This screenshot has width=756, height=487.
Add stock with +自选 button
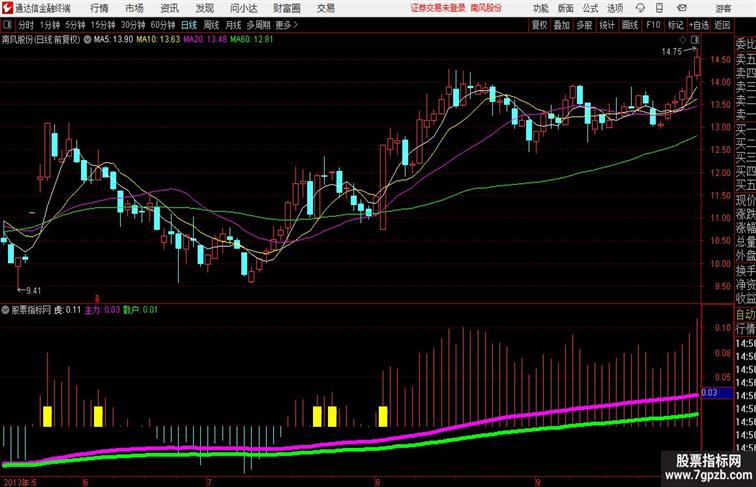coord(699,25)
